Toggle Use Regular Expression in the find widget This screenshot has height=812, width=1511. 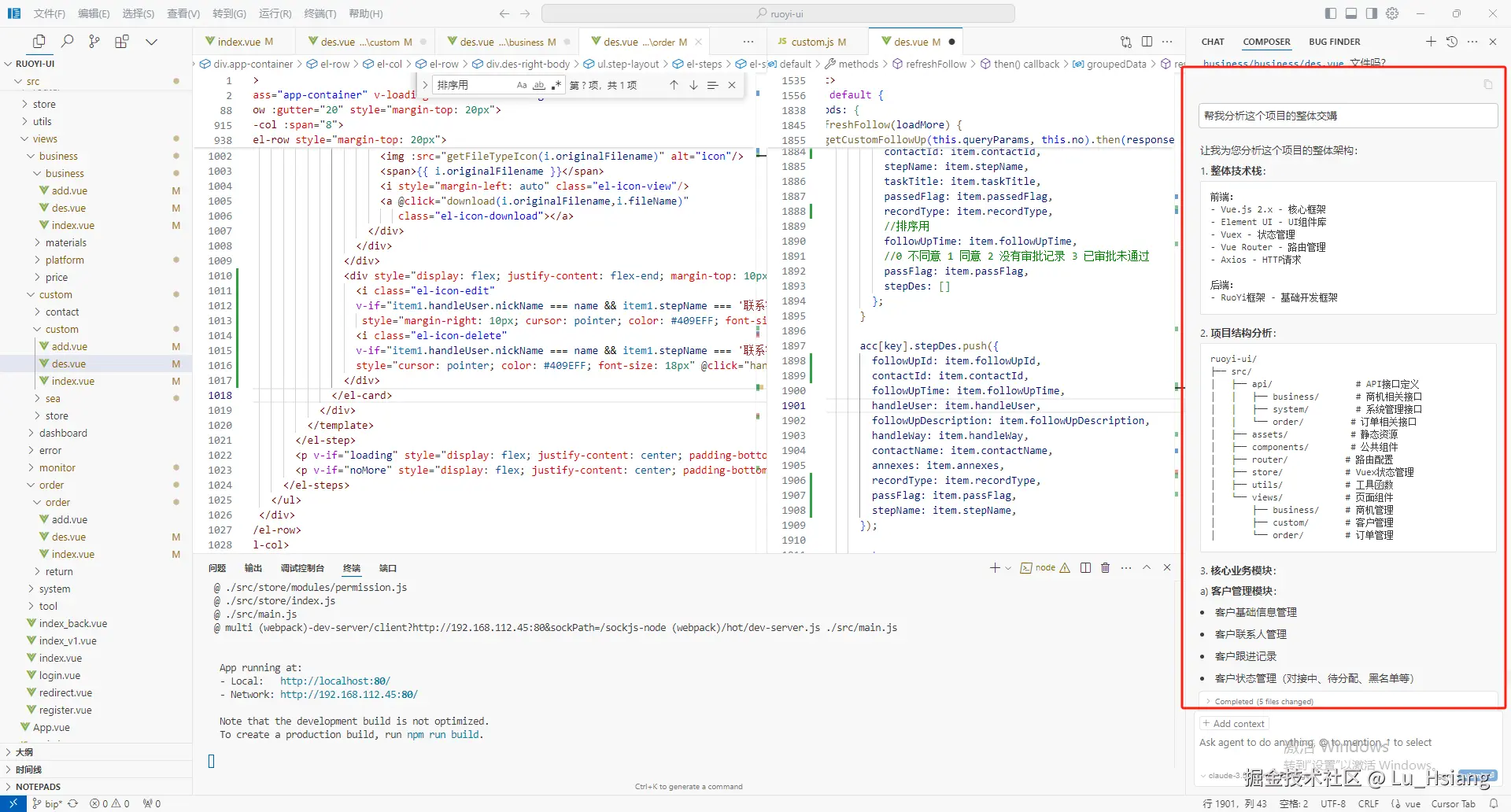pos(556,85)
